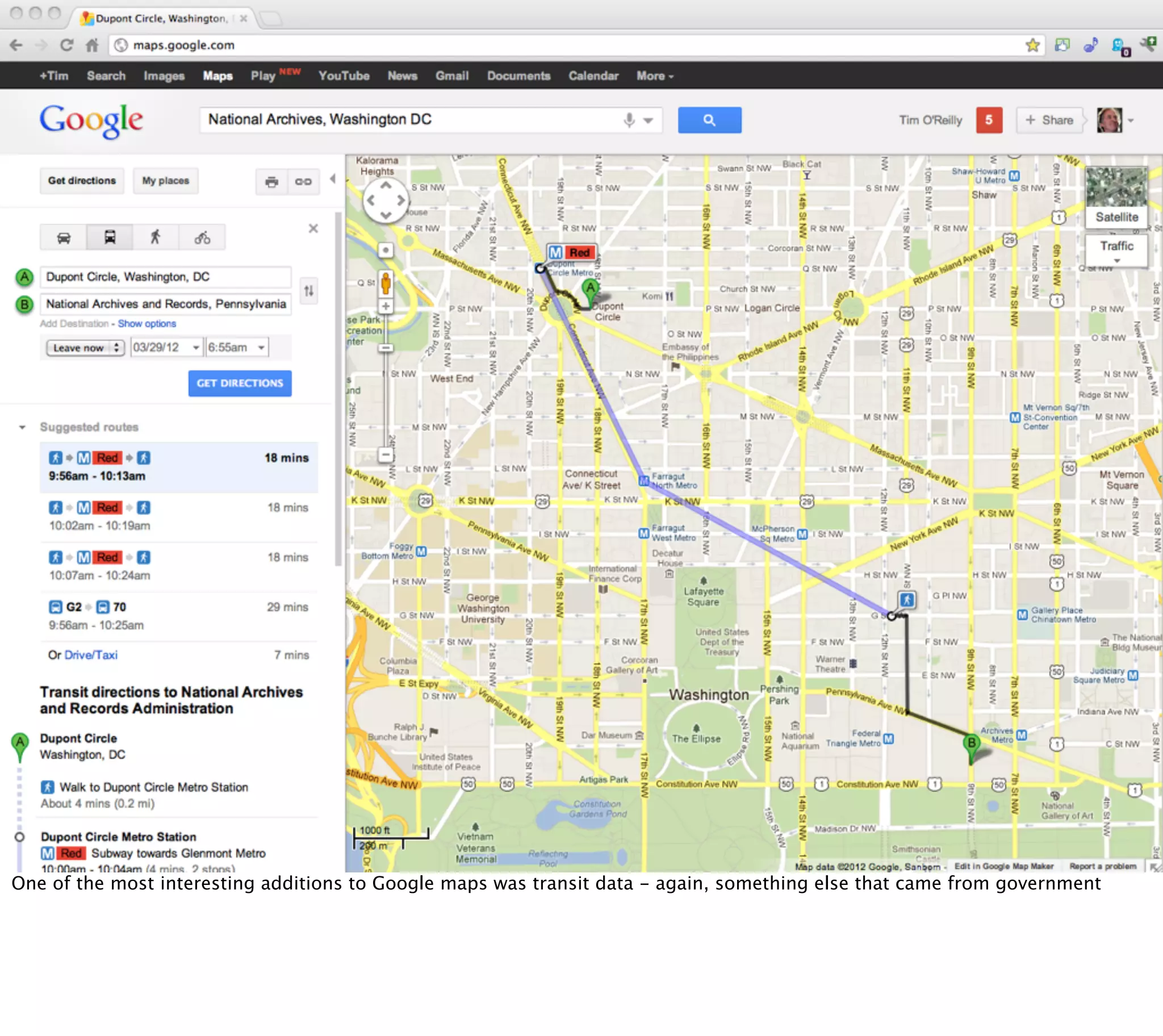Click the destination B input field
1163x1036 pixels.
(x=166, y=304)
